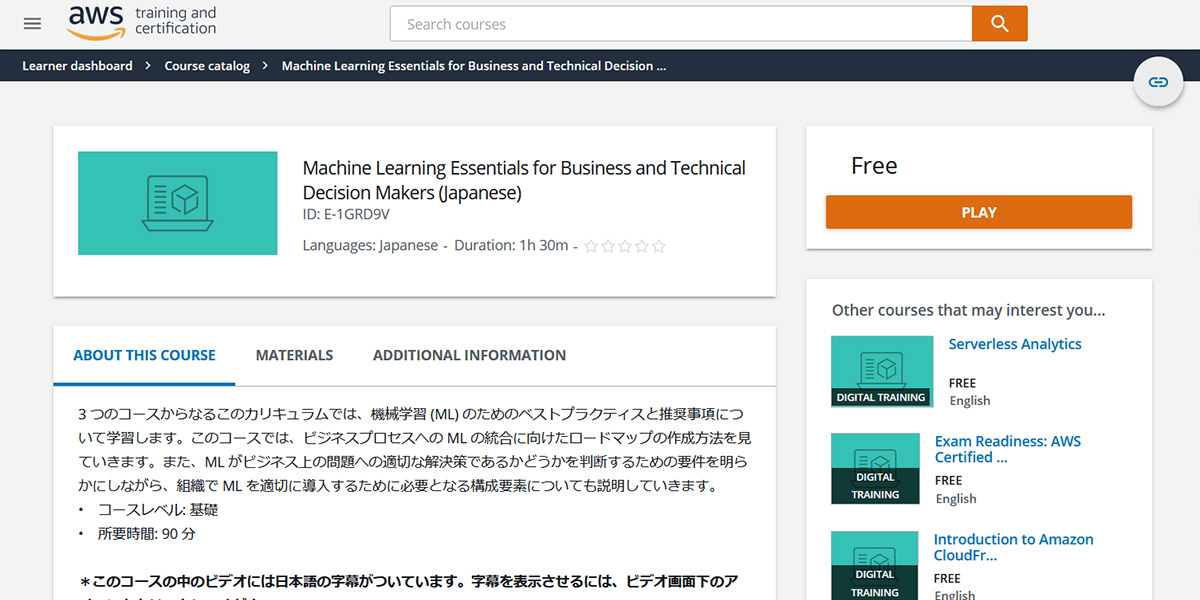Open the Serverless Analytics course thumbnail

(882, 371)
